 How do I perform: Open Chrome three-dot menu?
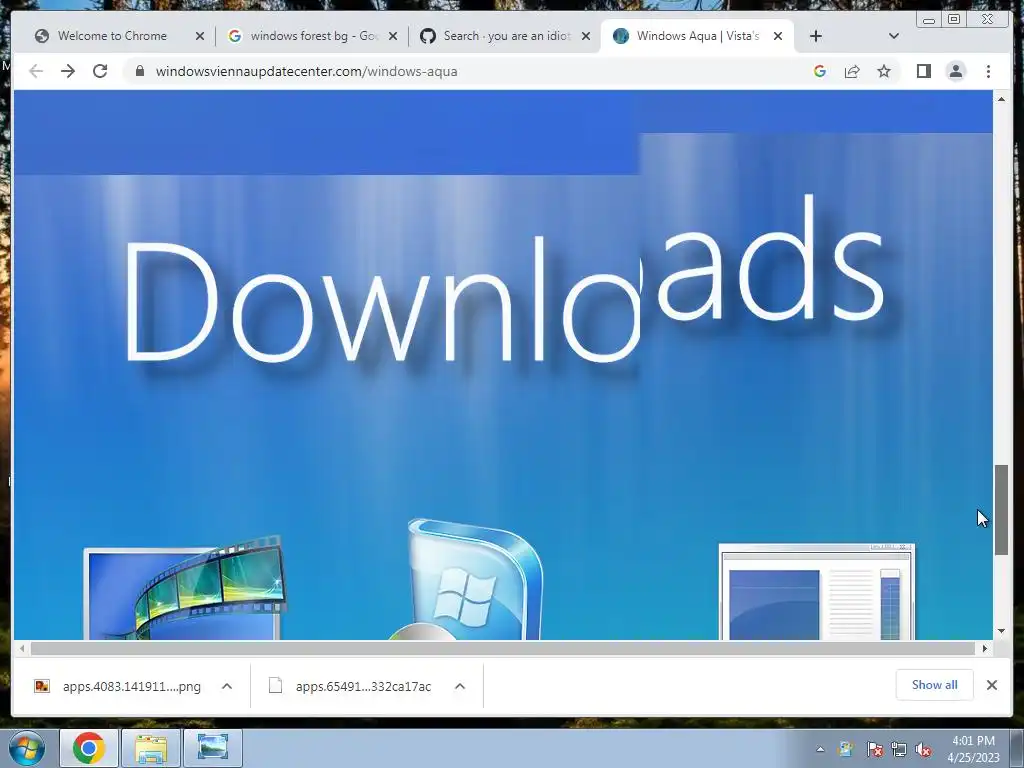click(988, 71)
